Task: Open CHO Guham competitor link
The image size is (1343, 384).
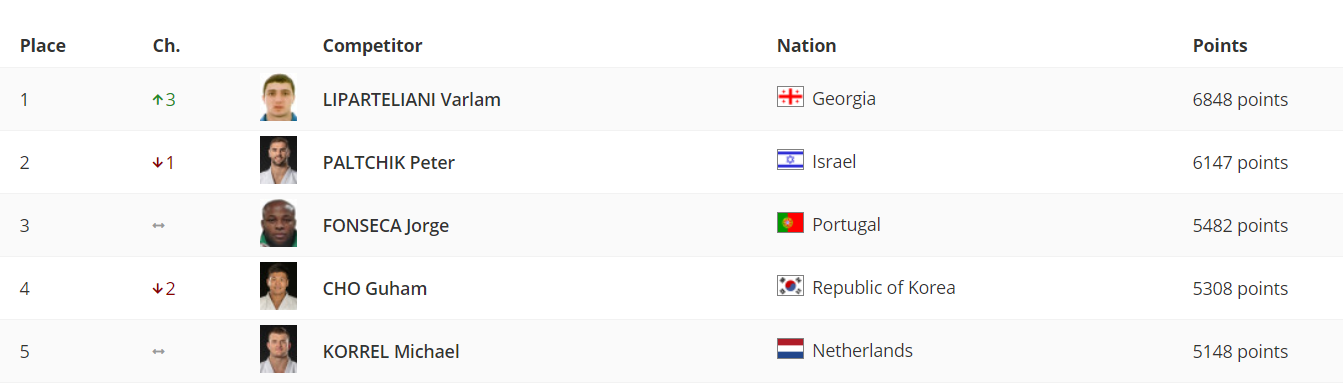Action: point(375,289)
